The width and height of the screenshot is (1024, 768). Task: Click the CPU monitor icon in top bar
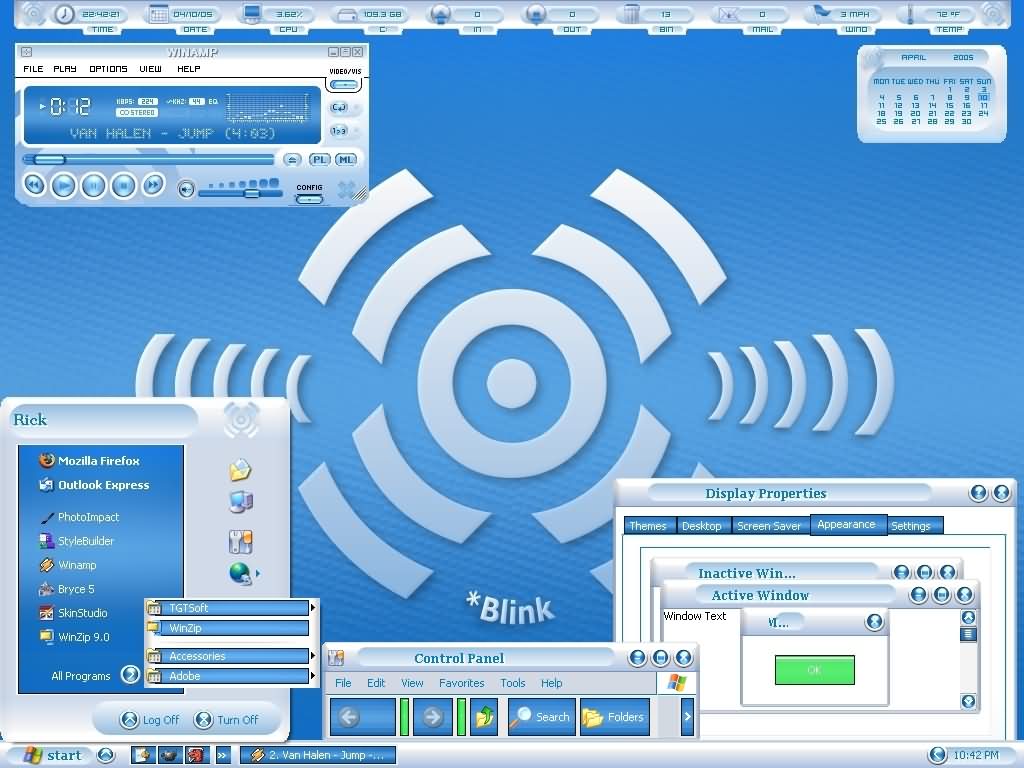tap(252, 14)
